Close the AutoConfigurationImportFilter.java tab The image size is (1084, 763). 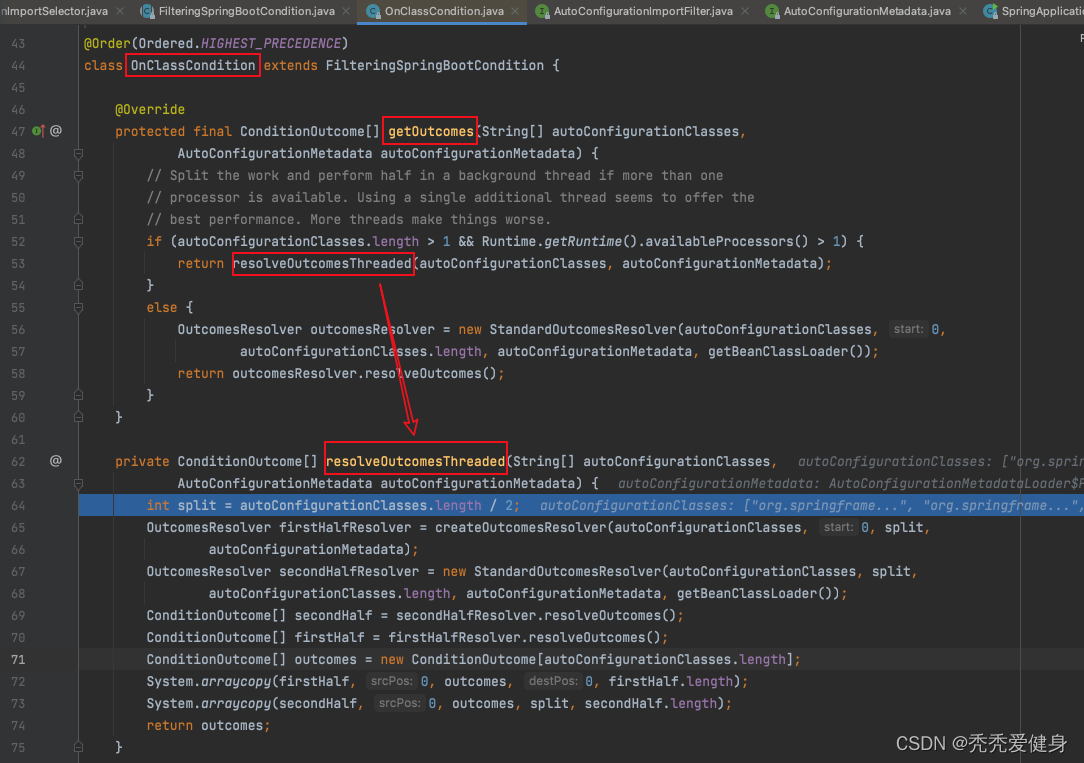coord(746,11)
